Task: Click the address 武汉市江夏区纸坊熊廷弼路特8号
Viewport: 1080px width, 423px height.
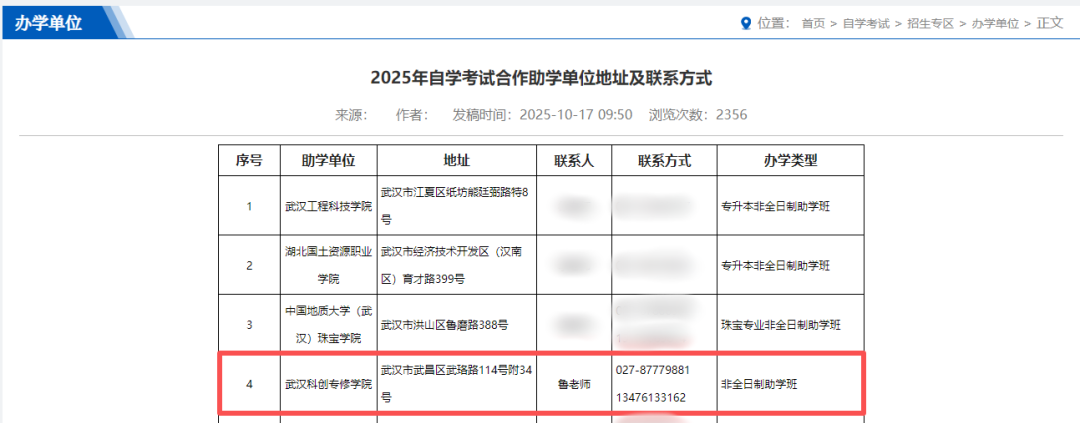Action: [x=455, y=206]
